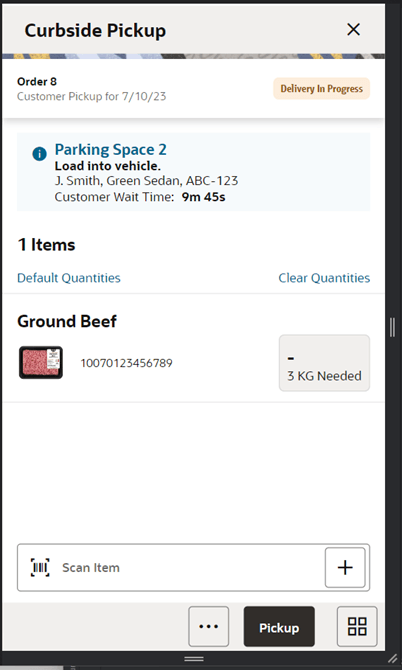The image size is (402, 670).
Task: Select the Ground Beef item title
Action: [67, 321]
